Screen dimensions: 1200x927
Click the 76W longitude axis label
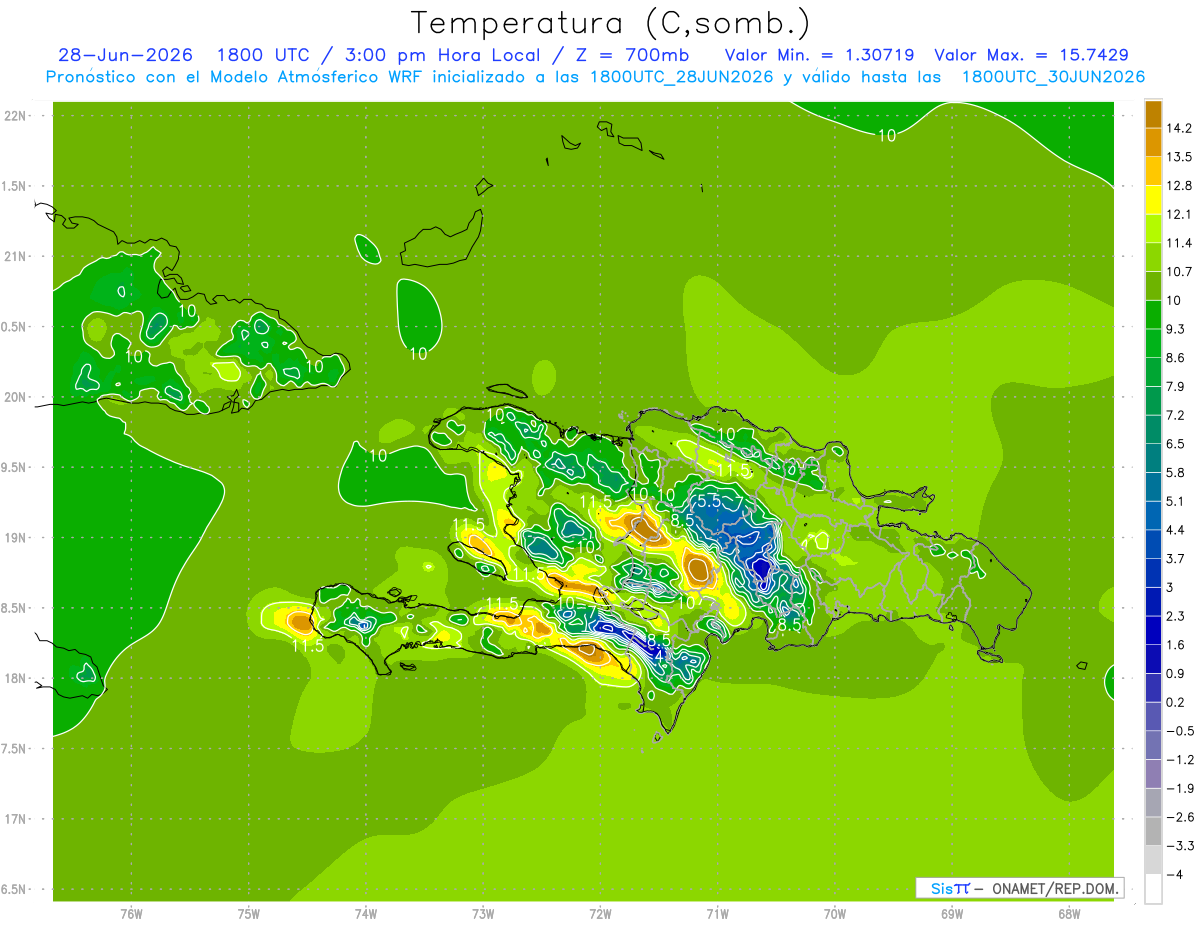click(131, 913)
